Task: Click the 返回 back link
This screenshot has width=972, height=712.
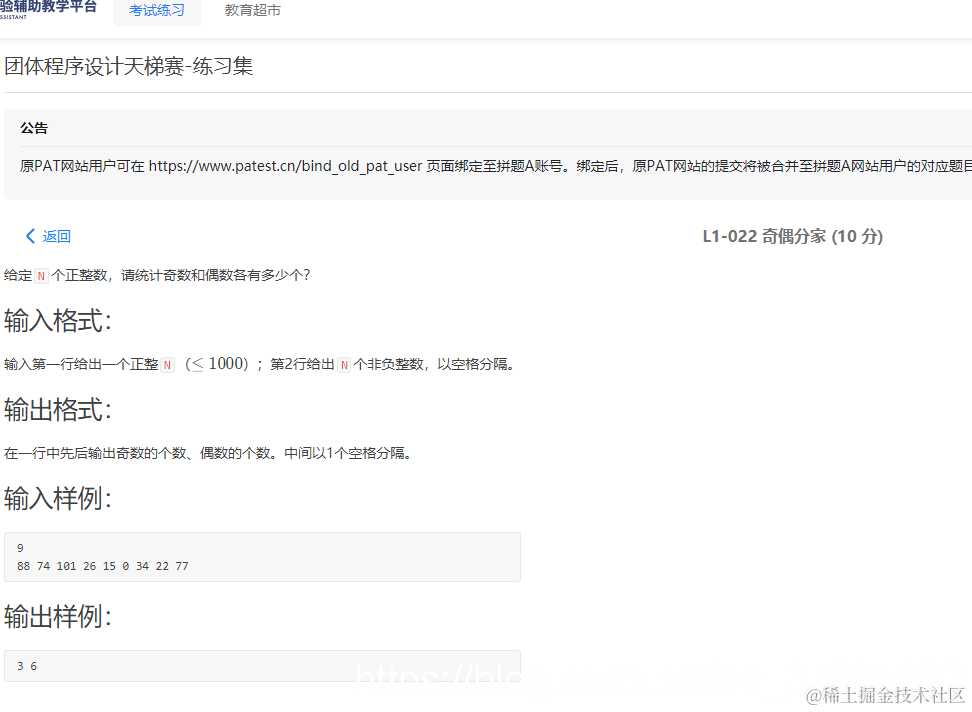Action: 56,236
